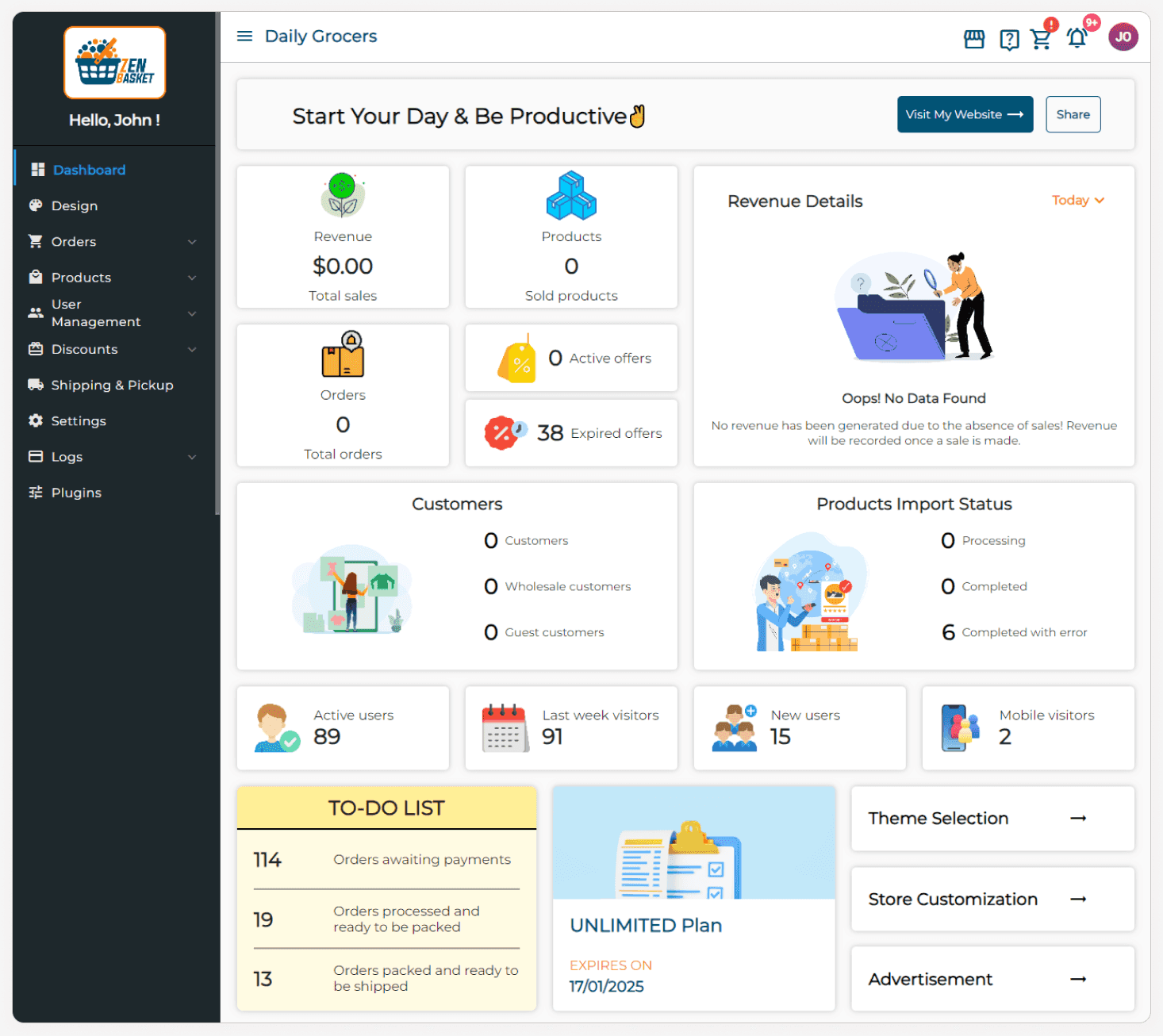
Task: Click the Plugins sliders icon in sidebar
Action: tap(36, 493)
